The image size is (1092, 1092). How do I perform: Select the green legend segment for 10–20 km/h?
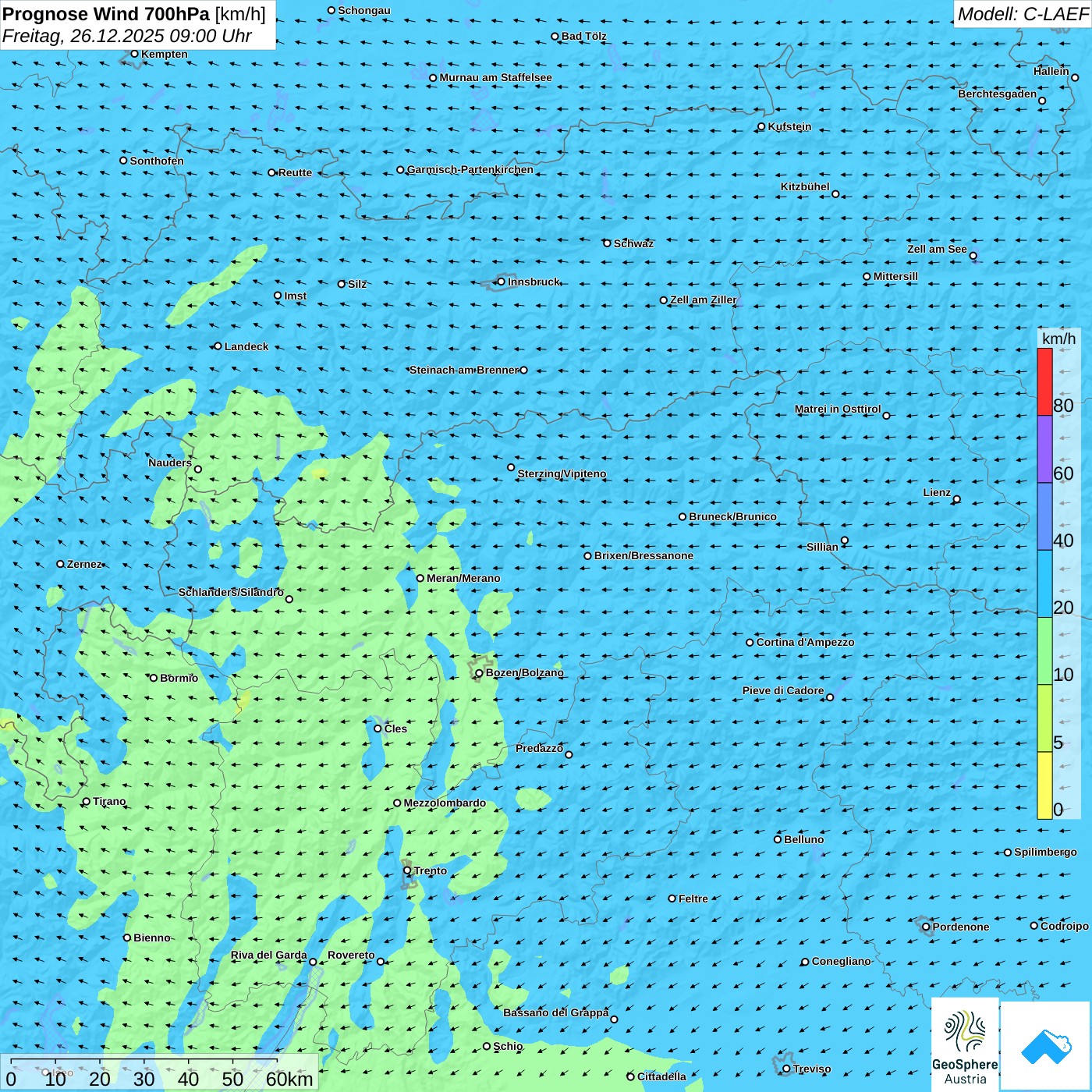pyautogui.click(x=1044, y=651)
